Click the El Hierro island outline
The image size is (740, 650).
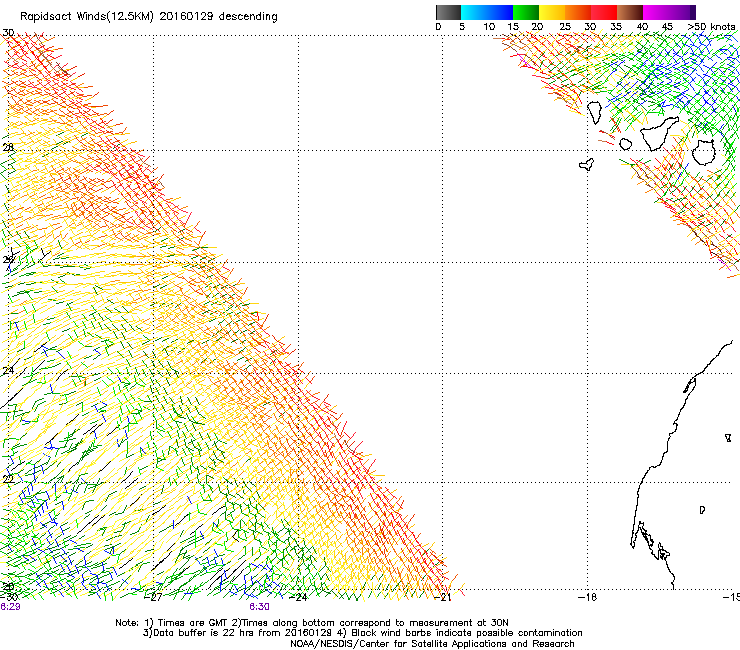tap(586, 164)
